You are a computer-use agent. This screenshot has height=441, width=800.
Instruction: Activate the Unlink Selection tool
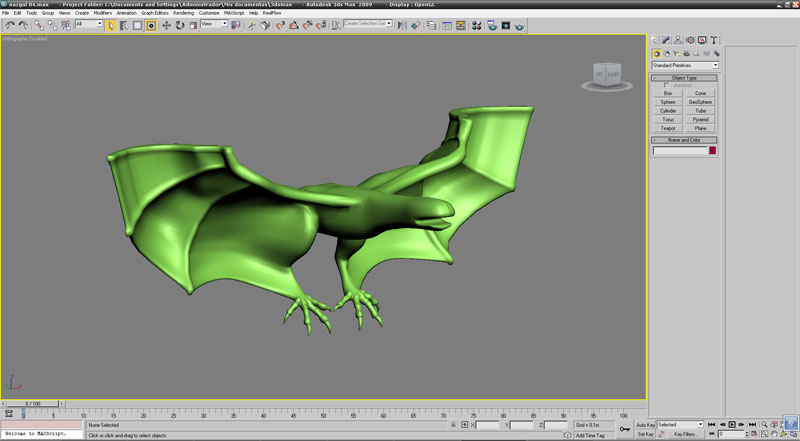point(53,25)
